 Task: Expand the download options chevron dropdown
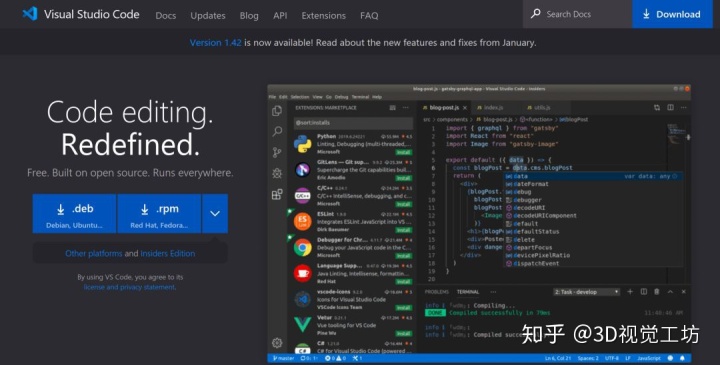coord(215,213)
